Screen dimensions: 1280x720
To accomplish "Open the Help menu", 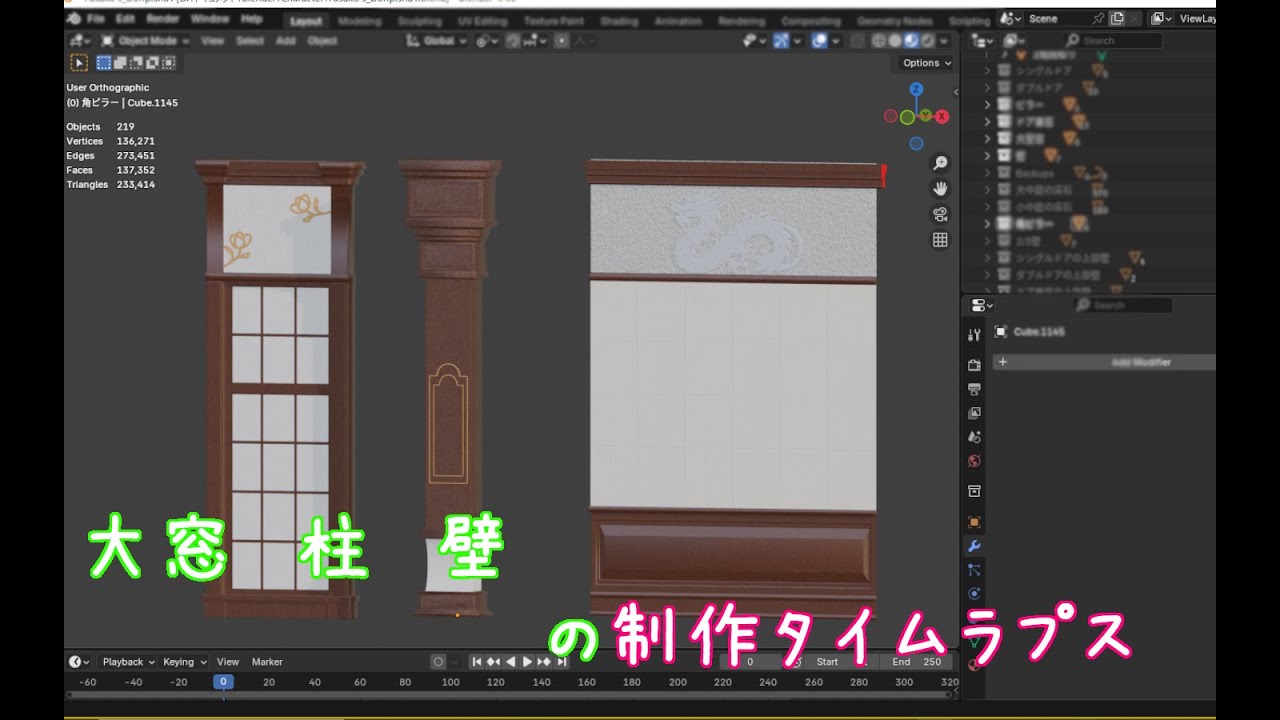I will [251, 19].
